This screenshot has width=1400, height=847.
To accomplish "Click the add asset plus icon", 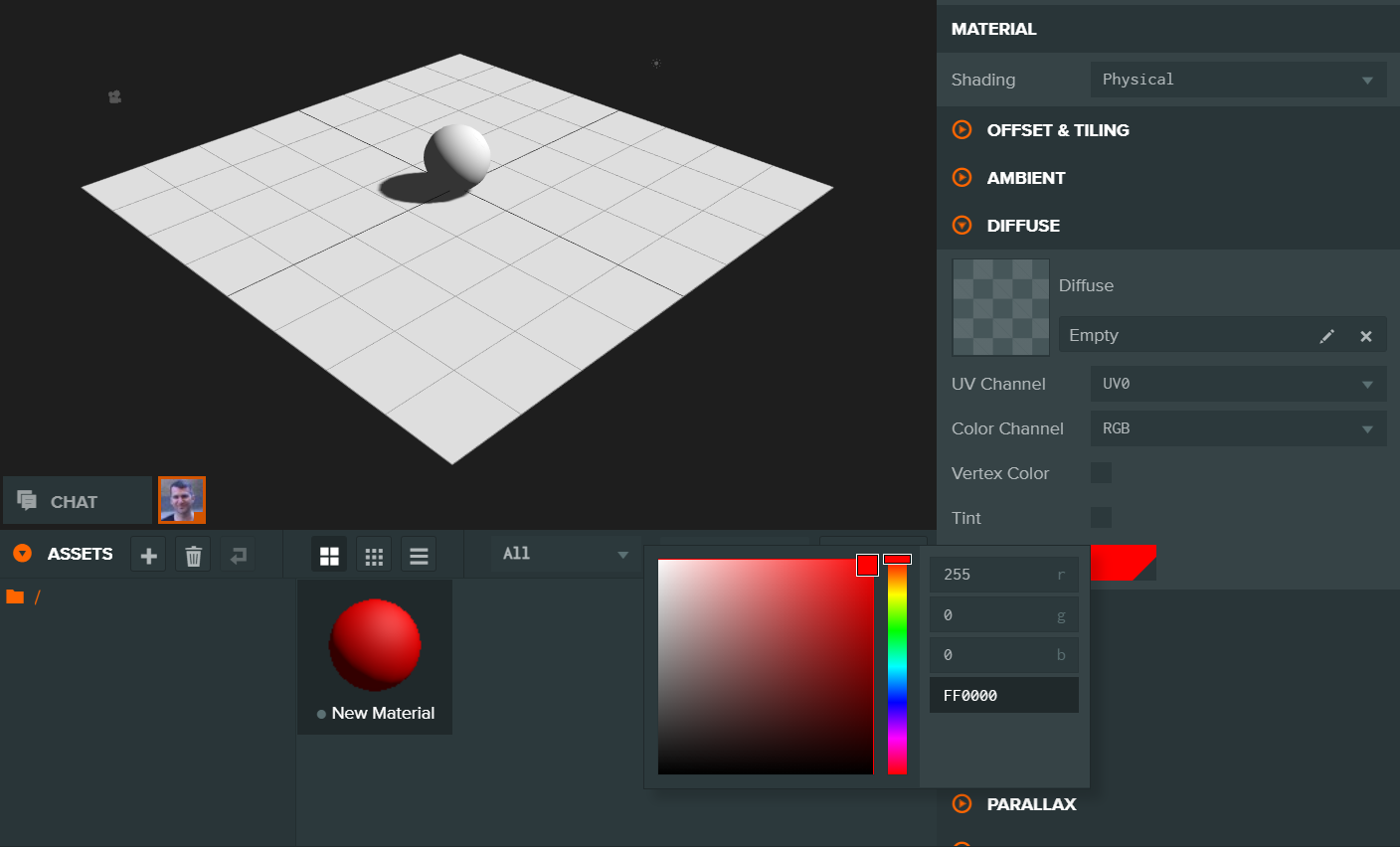I will point(148,555).
